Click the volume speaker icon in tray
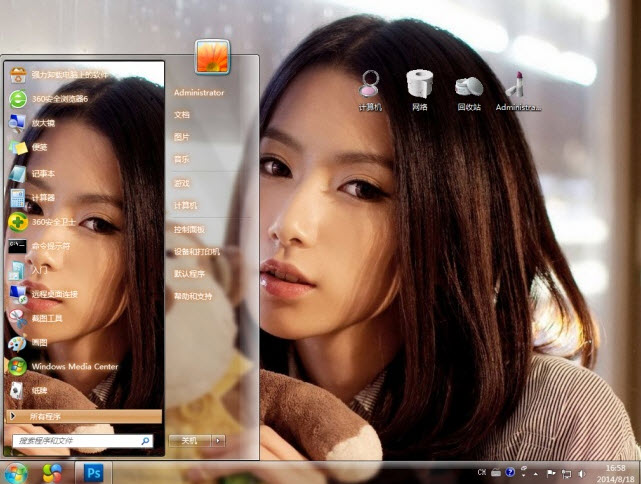 pyautogui.click(x=581, y=472)
